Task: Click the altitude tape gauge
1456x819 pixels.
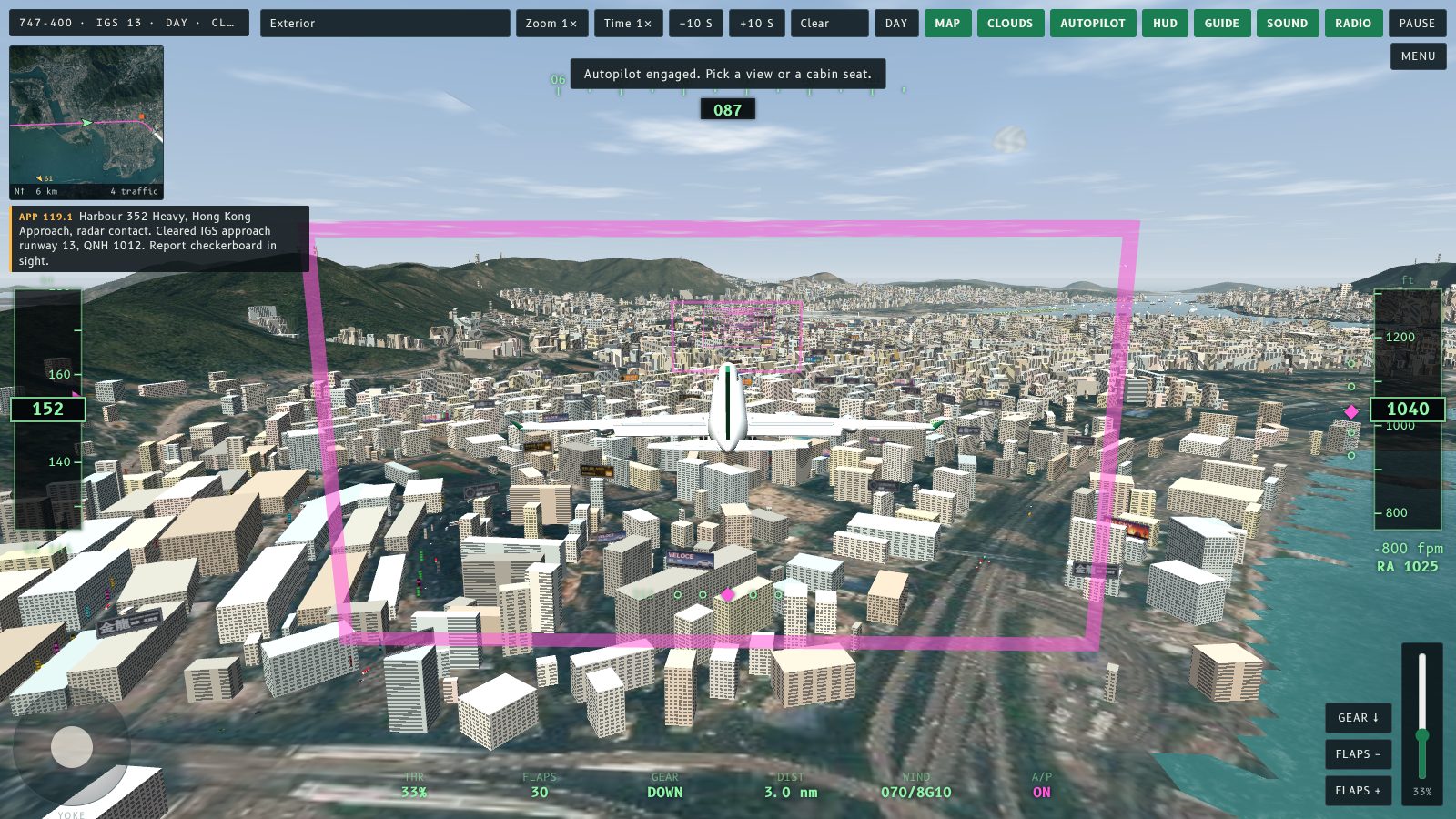Action: pyautogui.click(x=1408, y=409)
